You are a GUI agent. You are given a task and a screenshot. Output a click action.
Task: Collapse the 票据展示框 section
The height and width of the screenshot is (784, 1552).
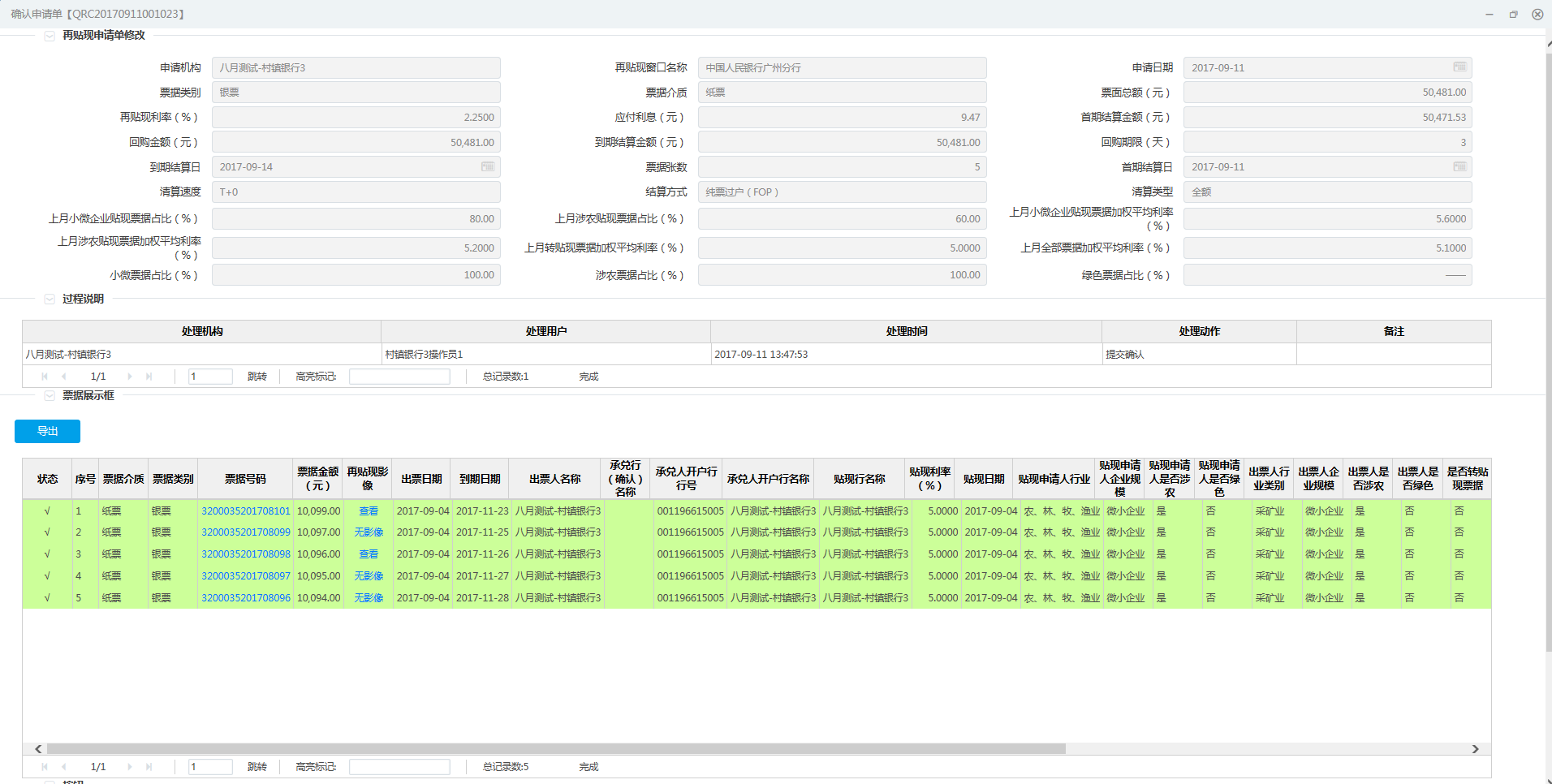[50, 396]
